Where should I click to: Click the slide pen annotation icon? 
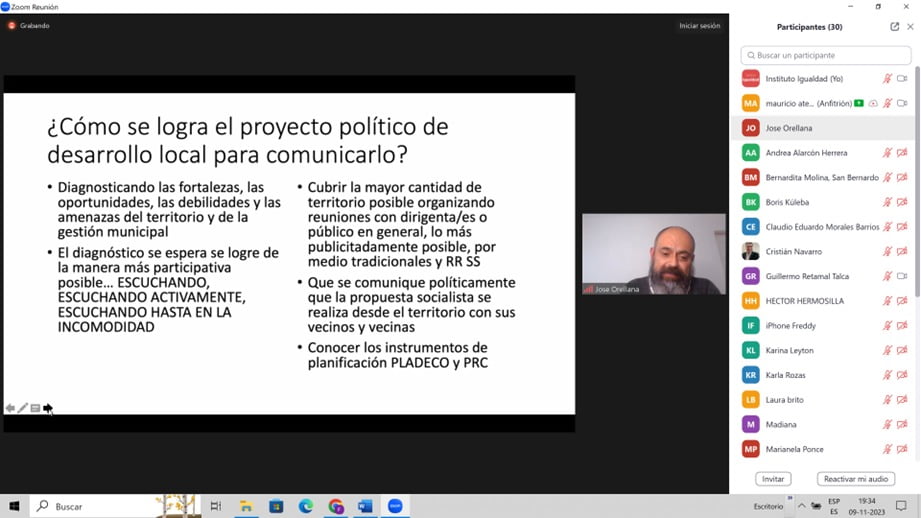23,408
